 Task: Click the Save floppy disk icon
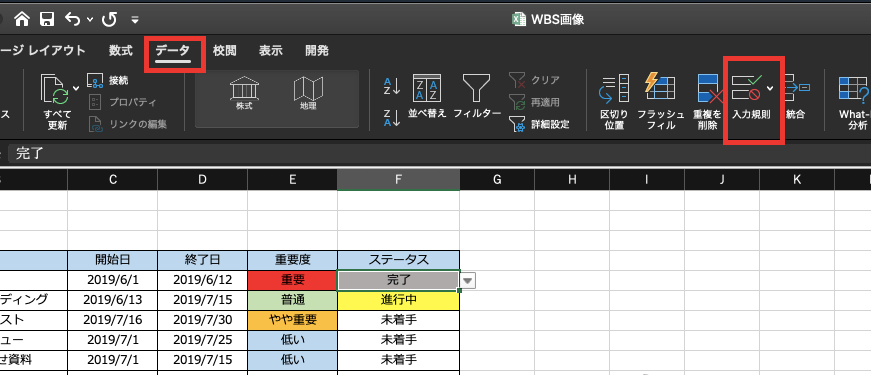point(47,19)
